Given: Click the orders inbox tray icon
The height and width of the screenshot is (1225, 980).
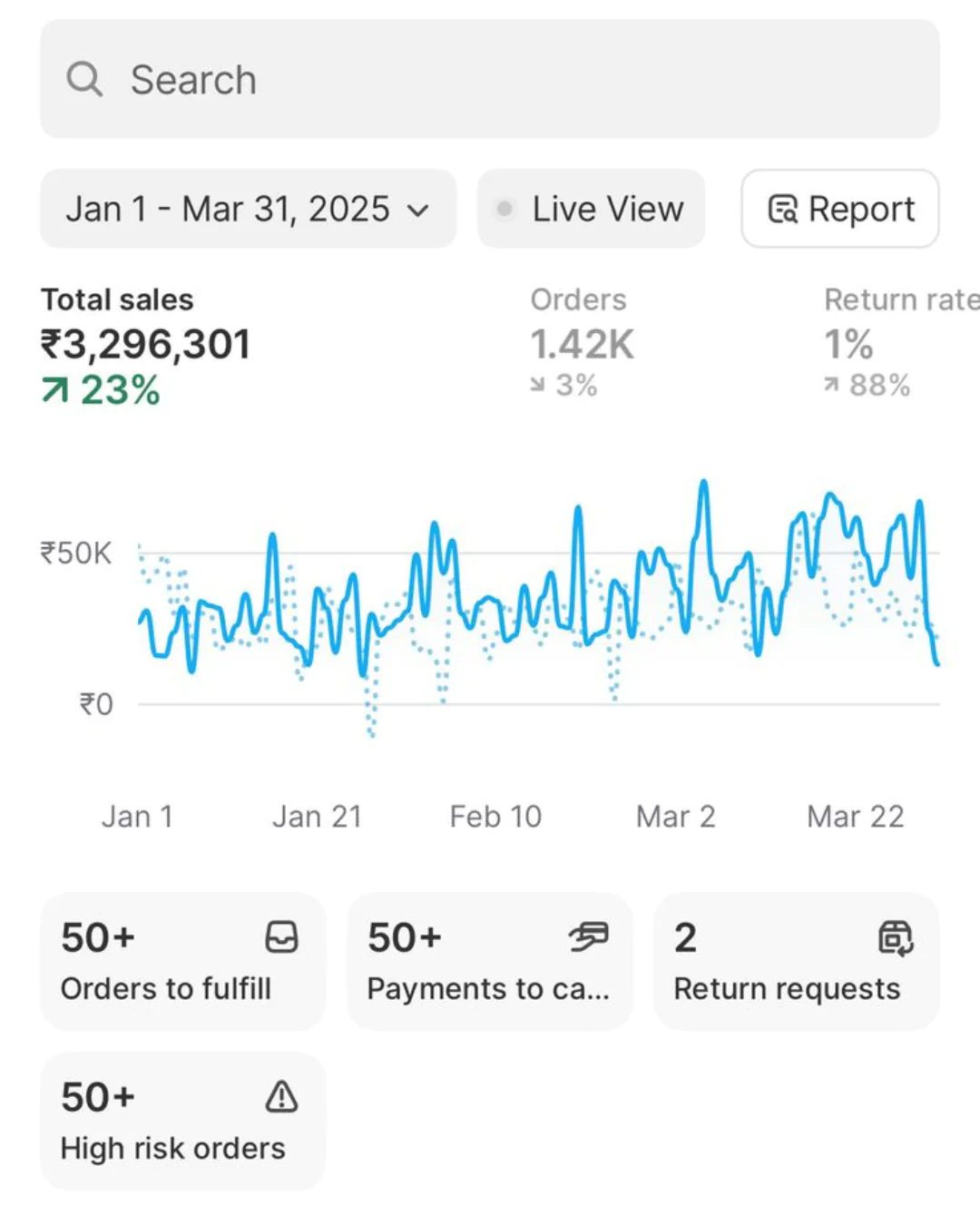Looking at the screenshot, I should tap(281, 937).
